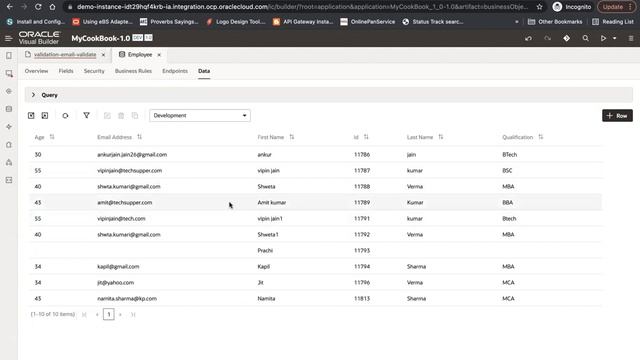Image resolution: width=640 pixels, height=360 pixels.
Task: Go to the first page of results
Action: (84, 314)
